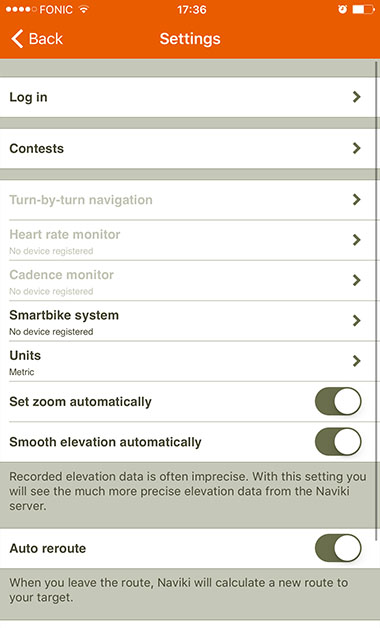Open Units chevron arrow
The height and width of the screenshot is (628, 380).
[x=356, y=361]
